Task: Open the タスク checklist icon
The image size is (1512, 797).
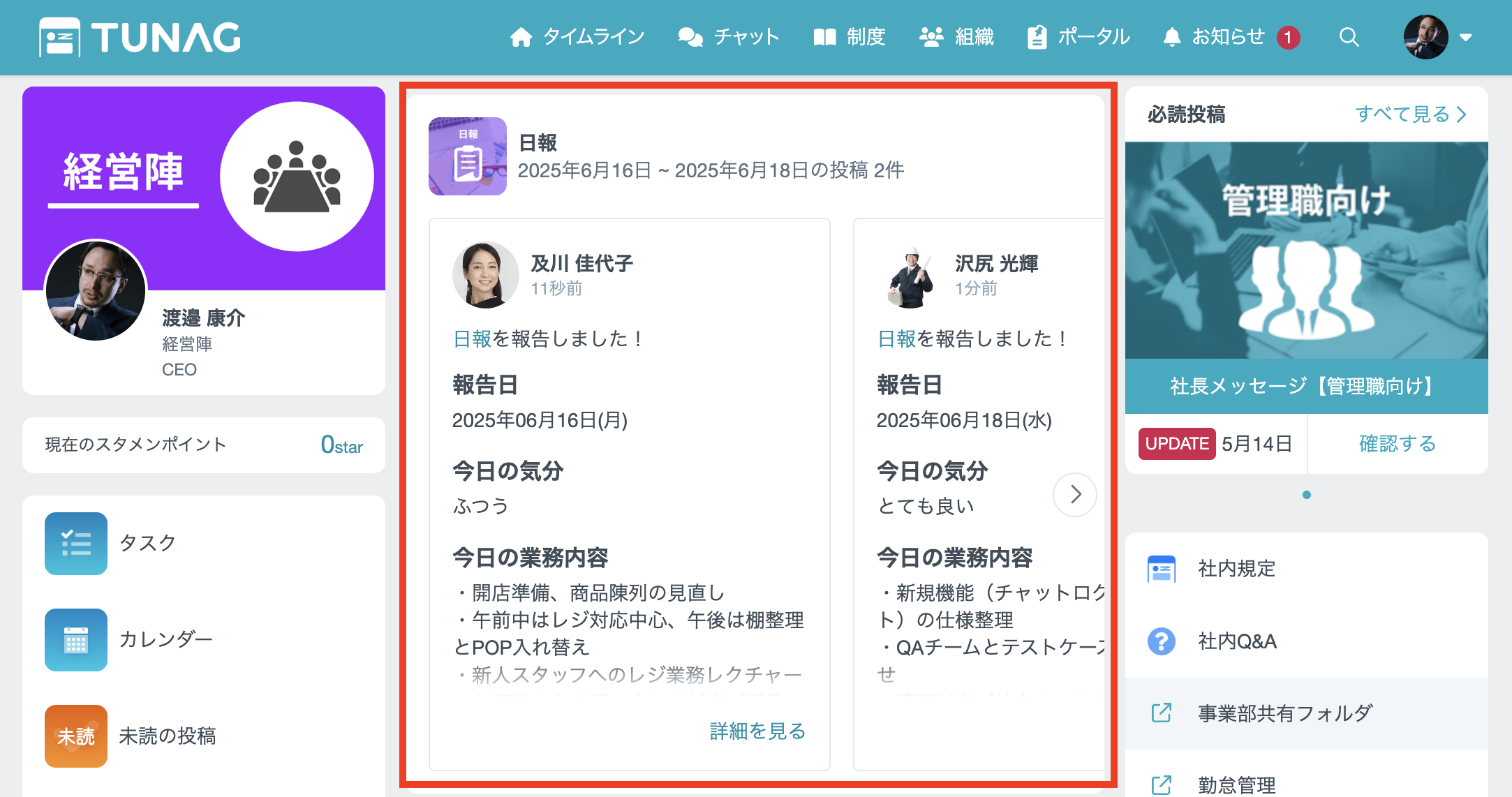Action: click(x=76, y=544)
